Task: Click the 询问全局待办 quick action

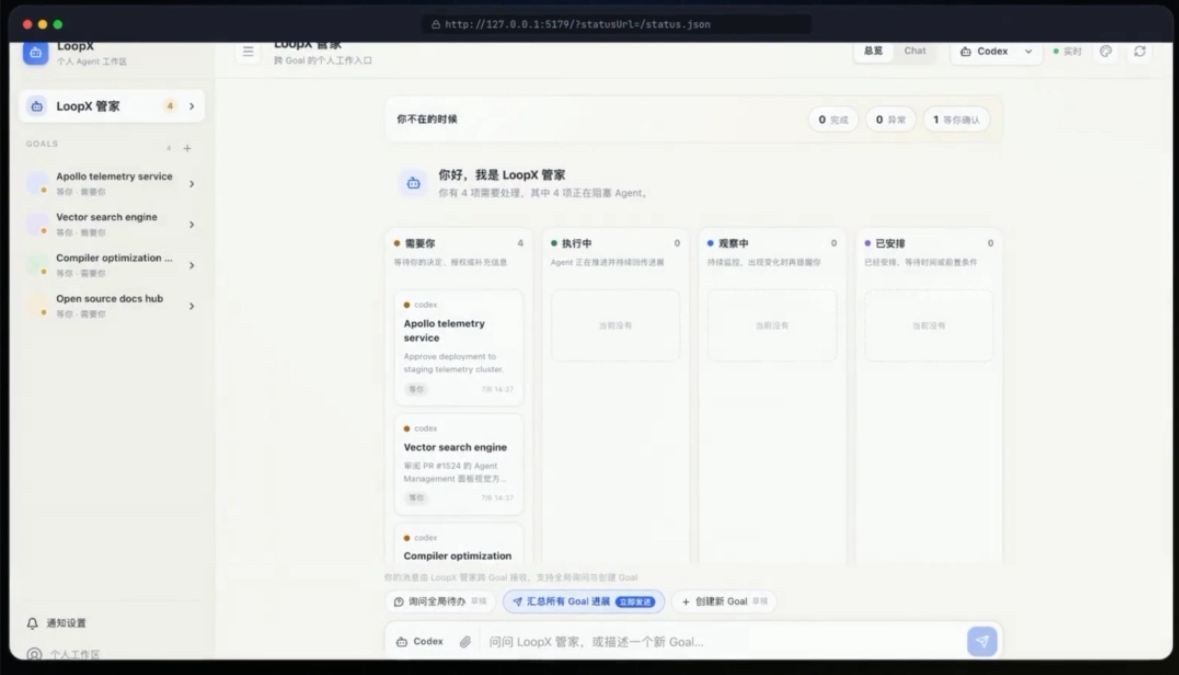Action: (440, 601)
